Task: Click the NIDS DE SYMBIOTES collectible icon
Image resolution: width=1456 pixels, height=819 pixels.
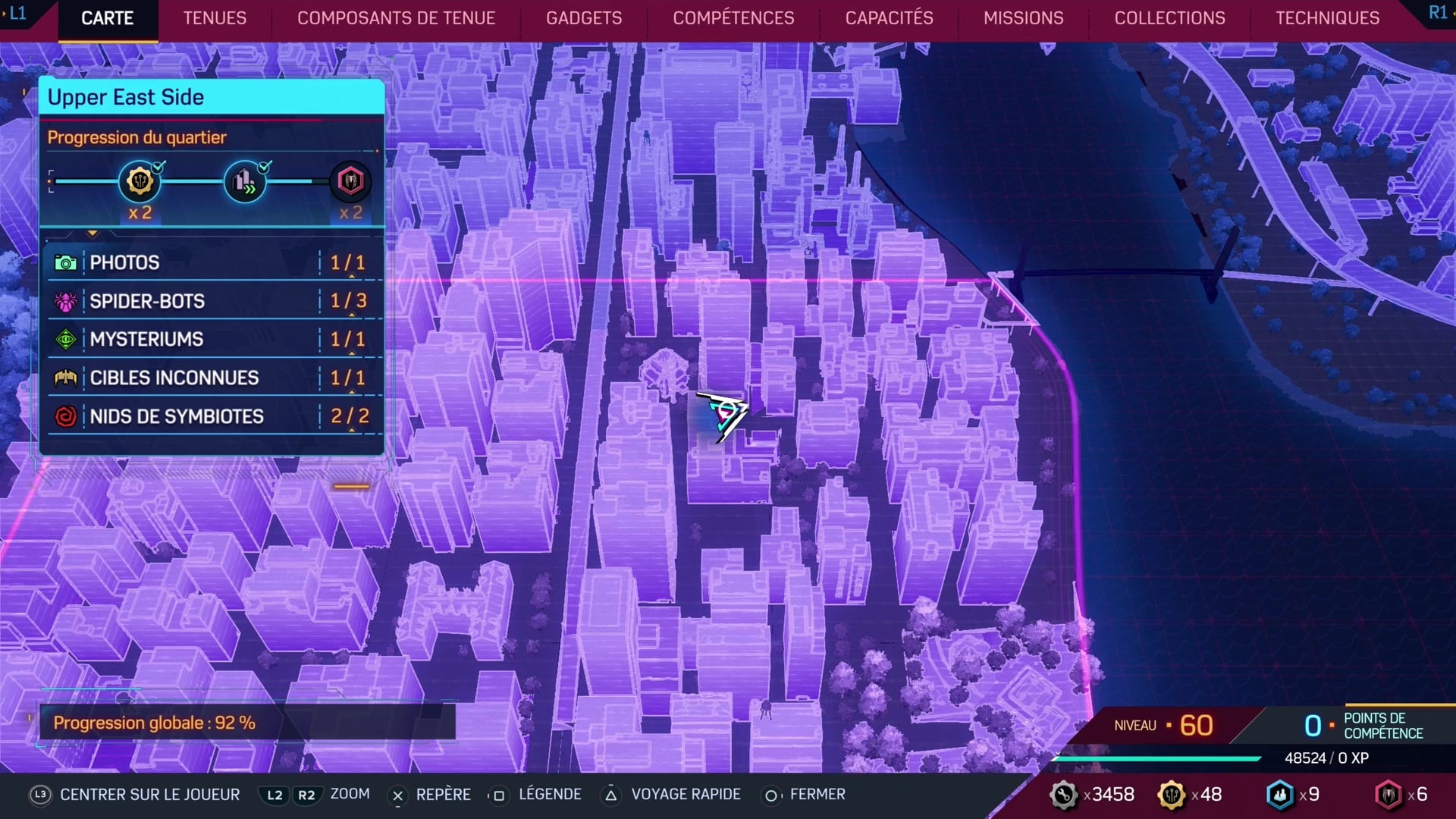Action: coord(65,416)
